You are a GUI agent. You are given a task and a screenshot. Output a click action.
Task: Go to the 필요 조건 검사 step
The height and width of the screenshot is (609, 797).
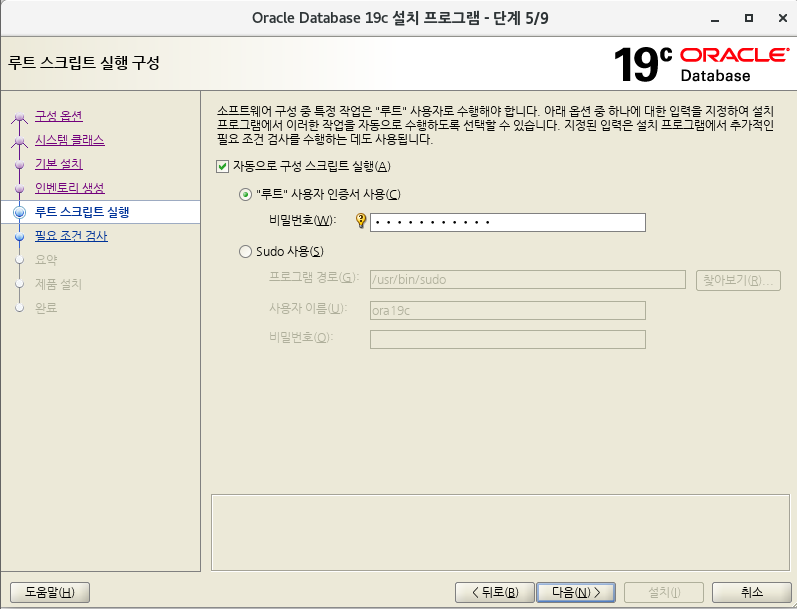[71, 236]
